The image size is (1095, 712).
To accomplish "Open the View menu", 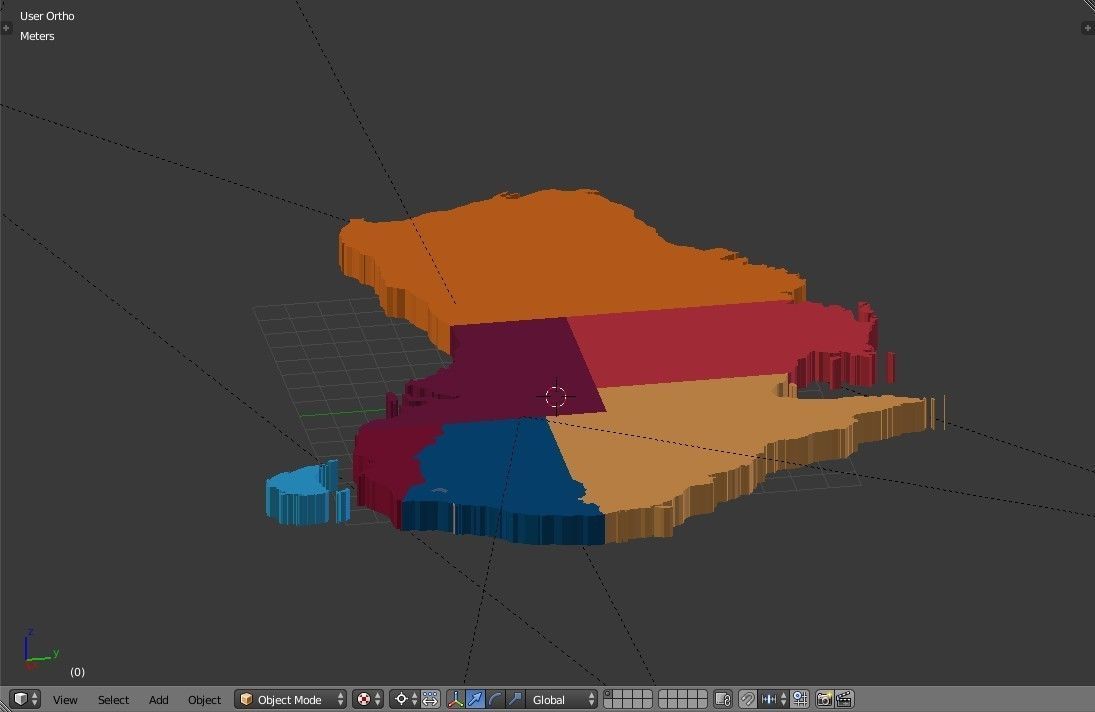I will tap(66, 699).
